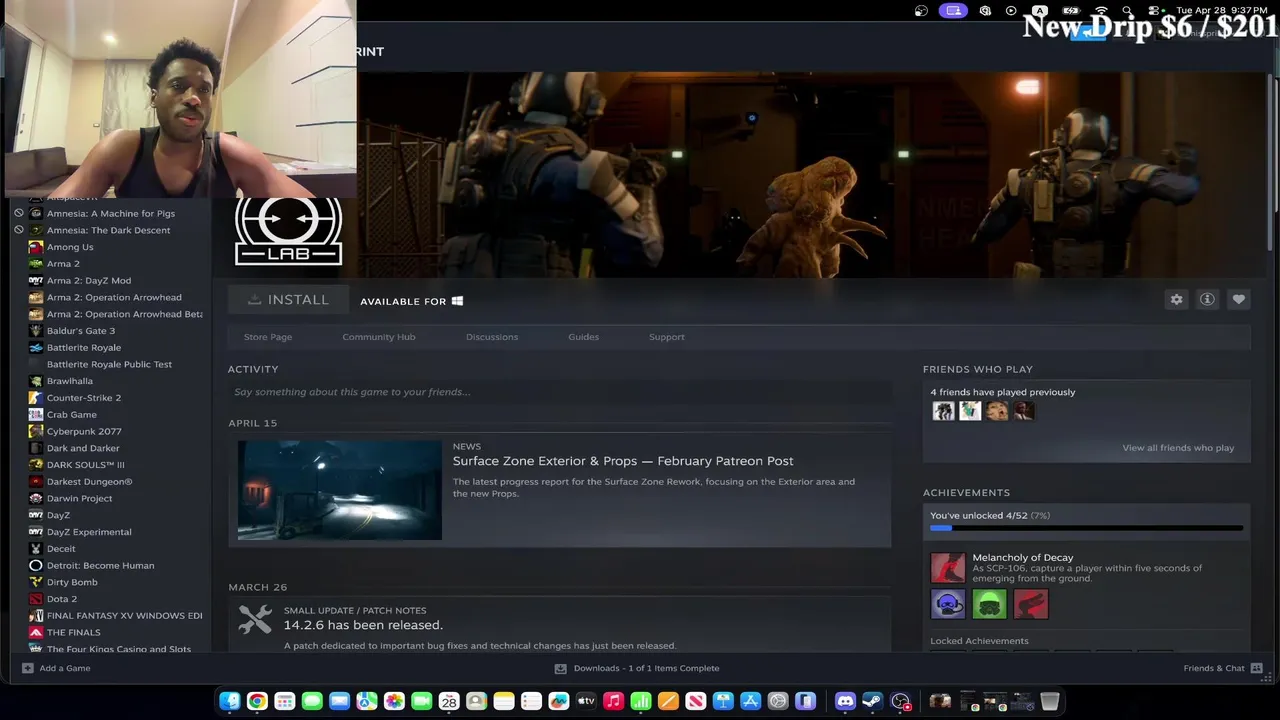Select the blue gas mask achievement icon
The width and height of the screenshot is (1280, 720).
pyautogui.click(x=948, y=604)
